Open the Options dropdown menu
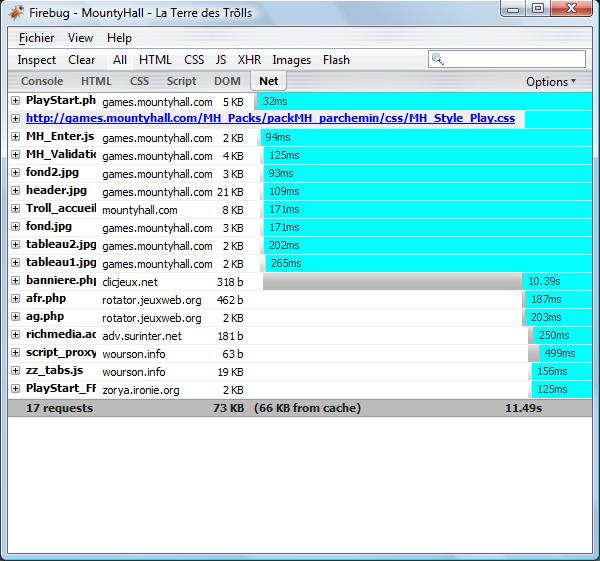600x561 pixels. [550, 82]
